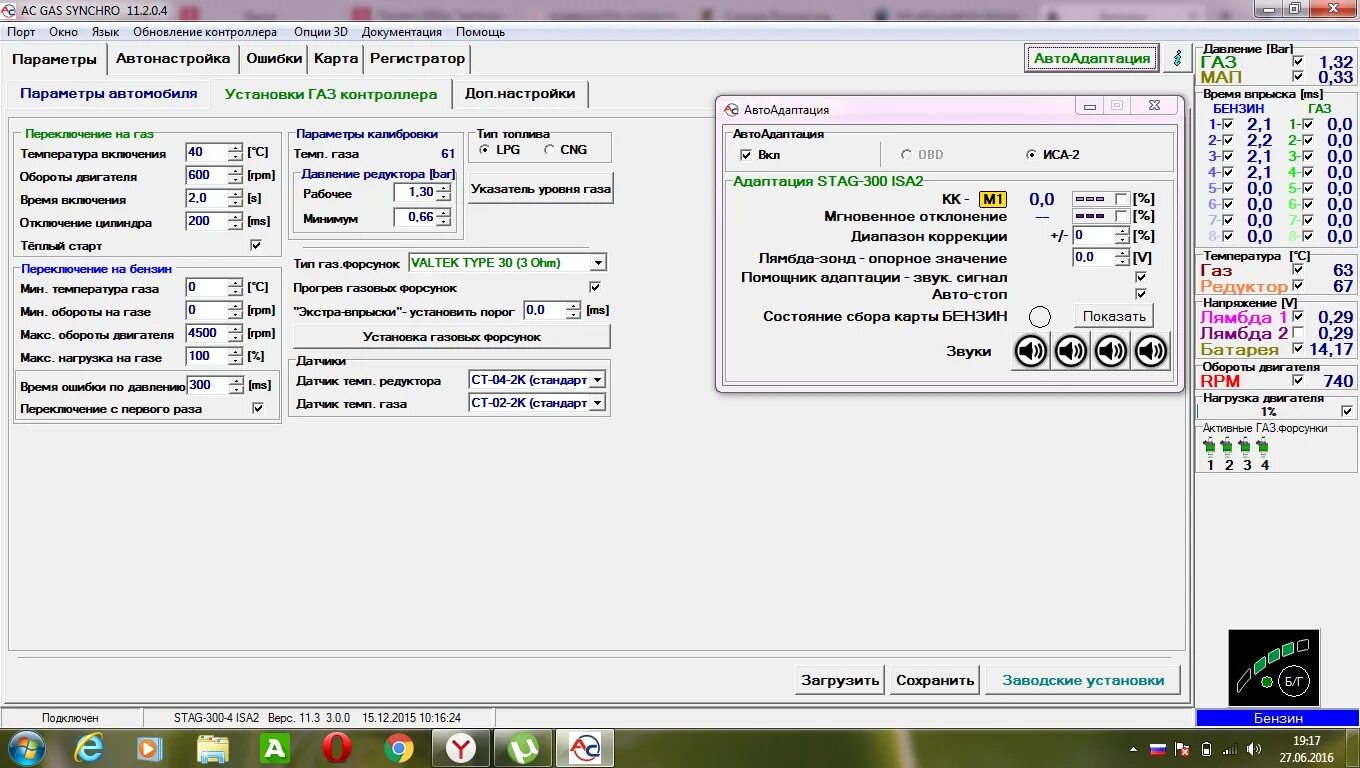Open the Windows Start menu
The image size is (1360, 768).
click(26, 748)
